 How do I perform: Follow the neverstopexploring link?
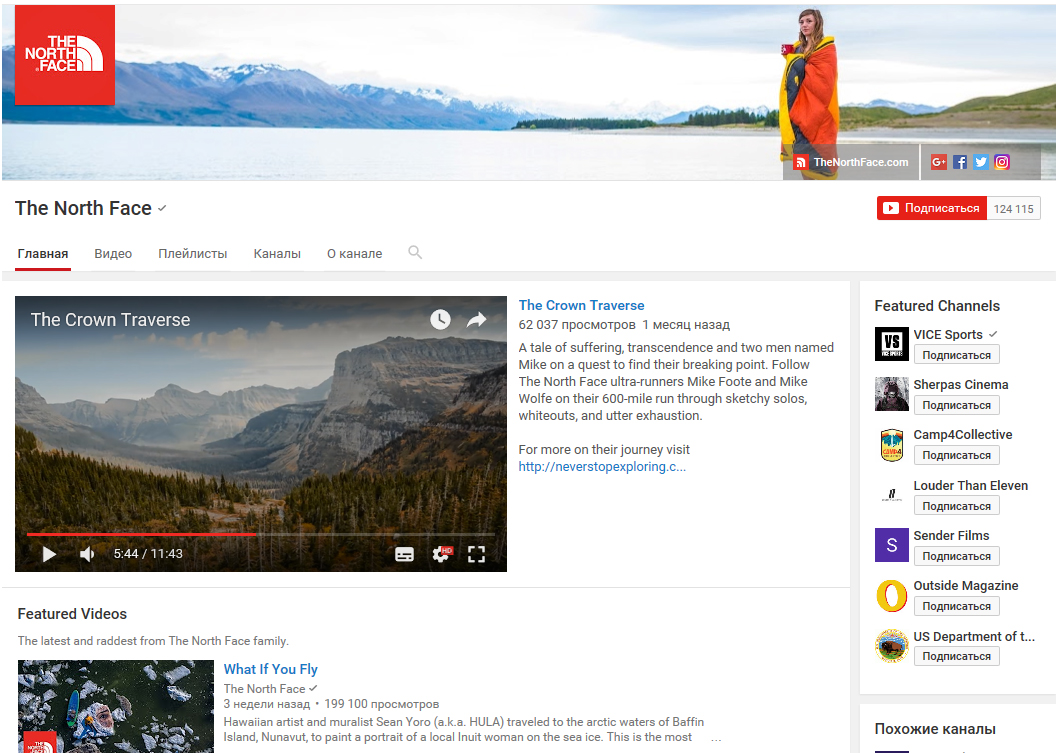(x=602, y=466)
